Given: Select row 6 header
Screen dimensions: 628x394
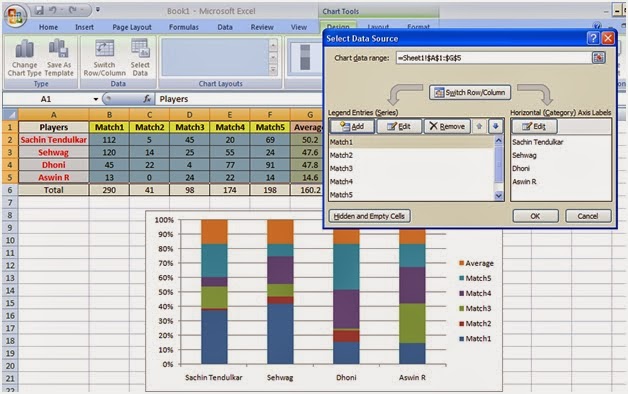Looking at the screenshot, I should click(10, 190).
